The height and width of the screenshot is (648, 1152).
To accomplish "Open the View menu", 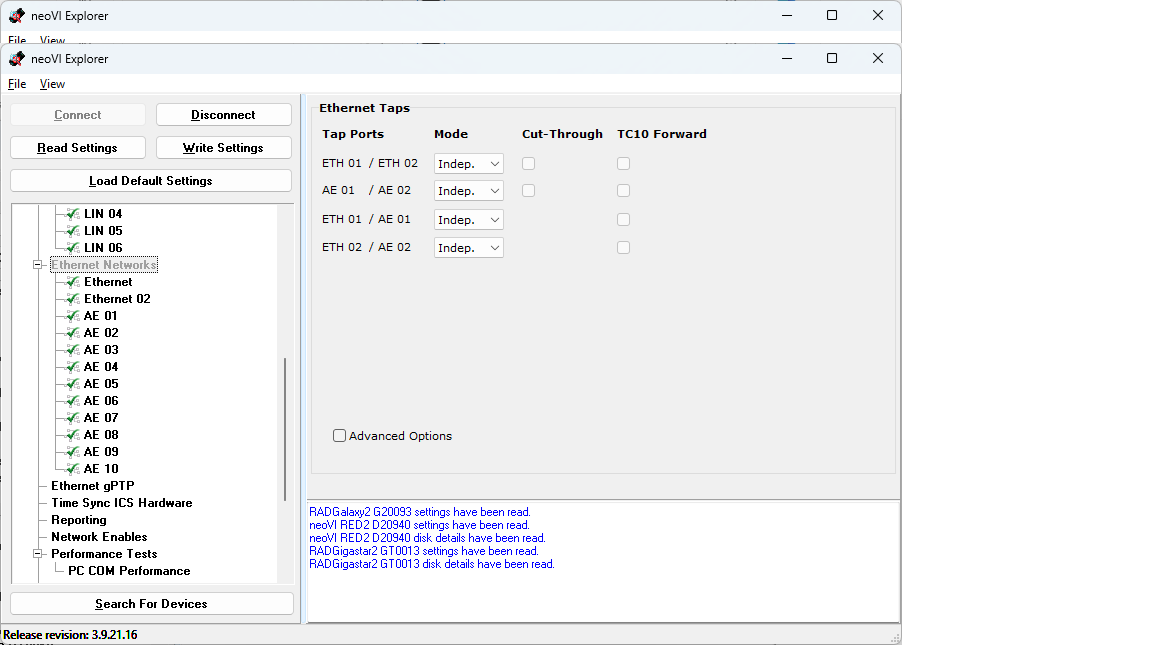I will [x=52, y=84].
